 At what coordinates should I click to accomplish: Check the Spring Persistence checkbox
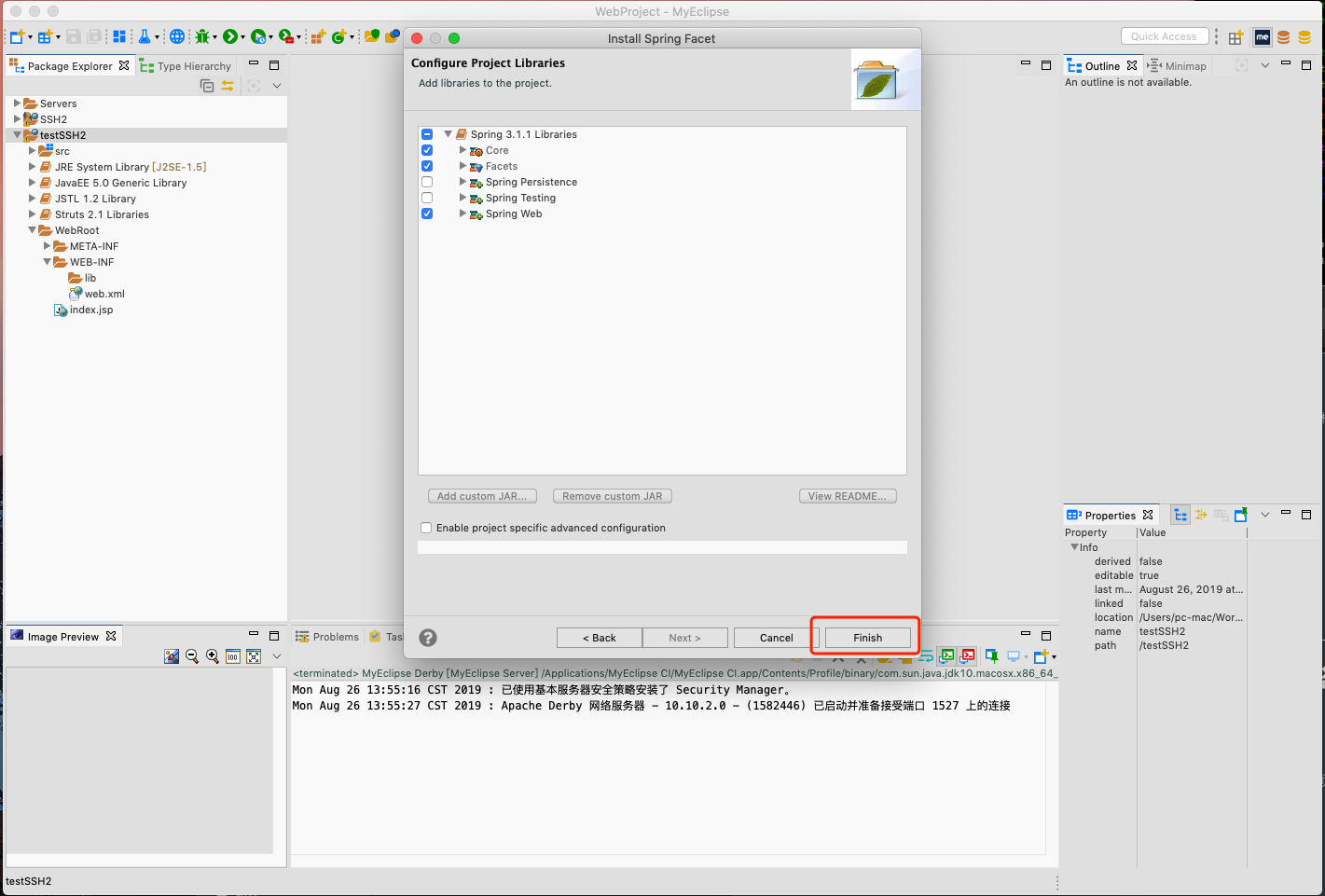pos(427,182)
